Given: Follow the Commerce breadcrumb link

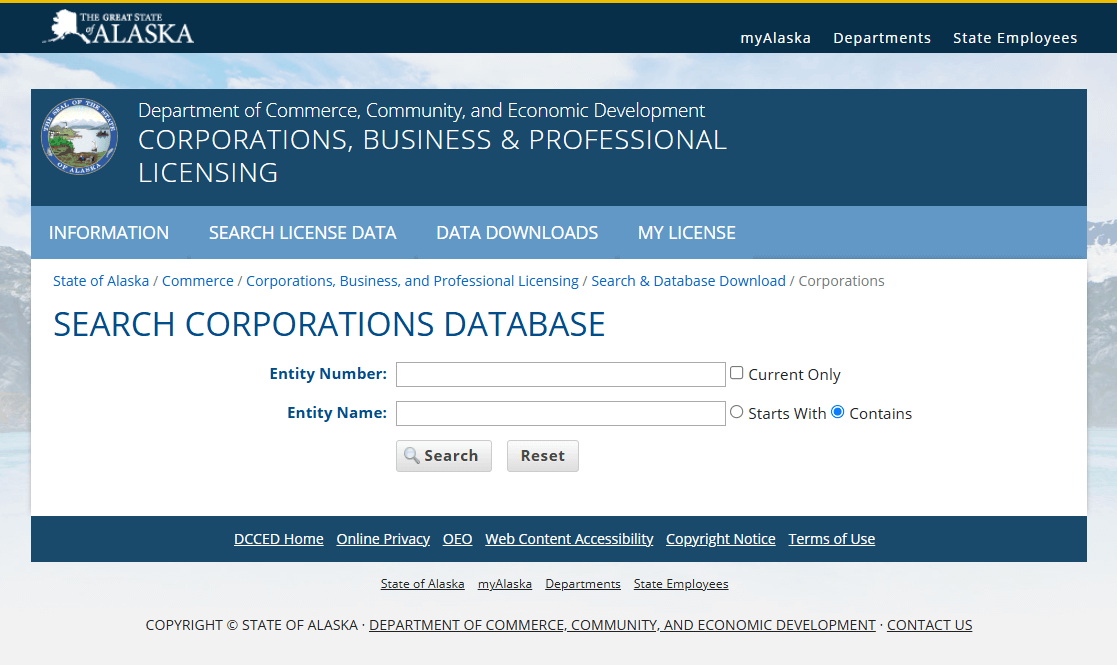Looking at the screenshot, I should point(198,281).
